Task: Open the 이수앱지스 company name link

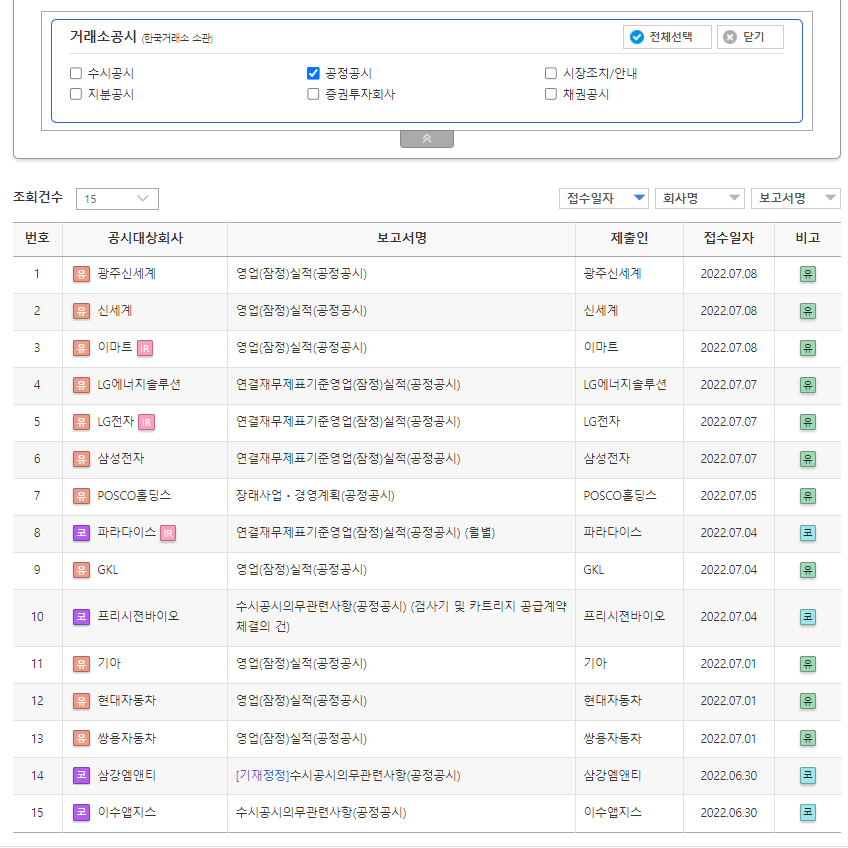Action: coord(127,812)
